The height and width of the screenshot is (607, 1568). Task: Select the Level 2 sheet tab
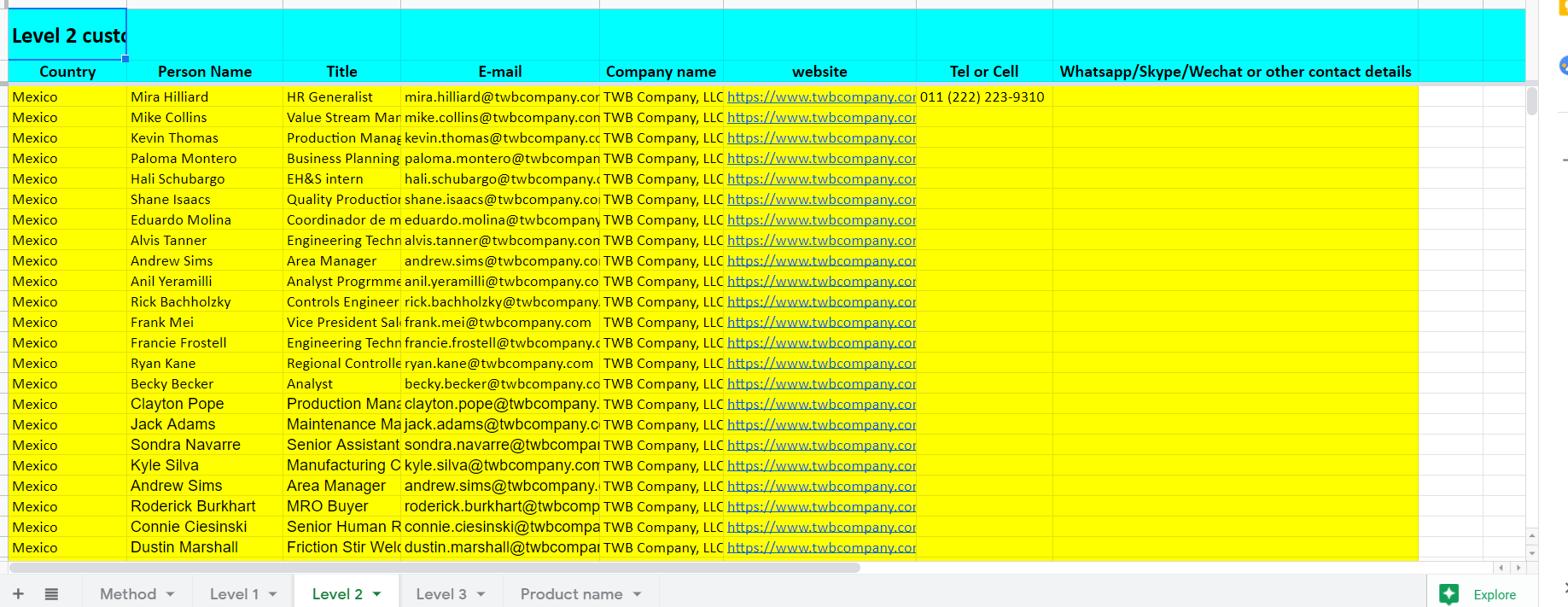pyautogui.click(x=337, y=594)
